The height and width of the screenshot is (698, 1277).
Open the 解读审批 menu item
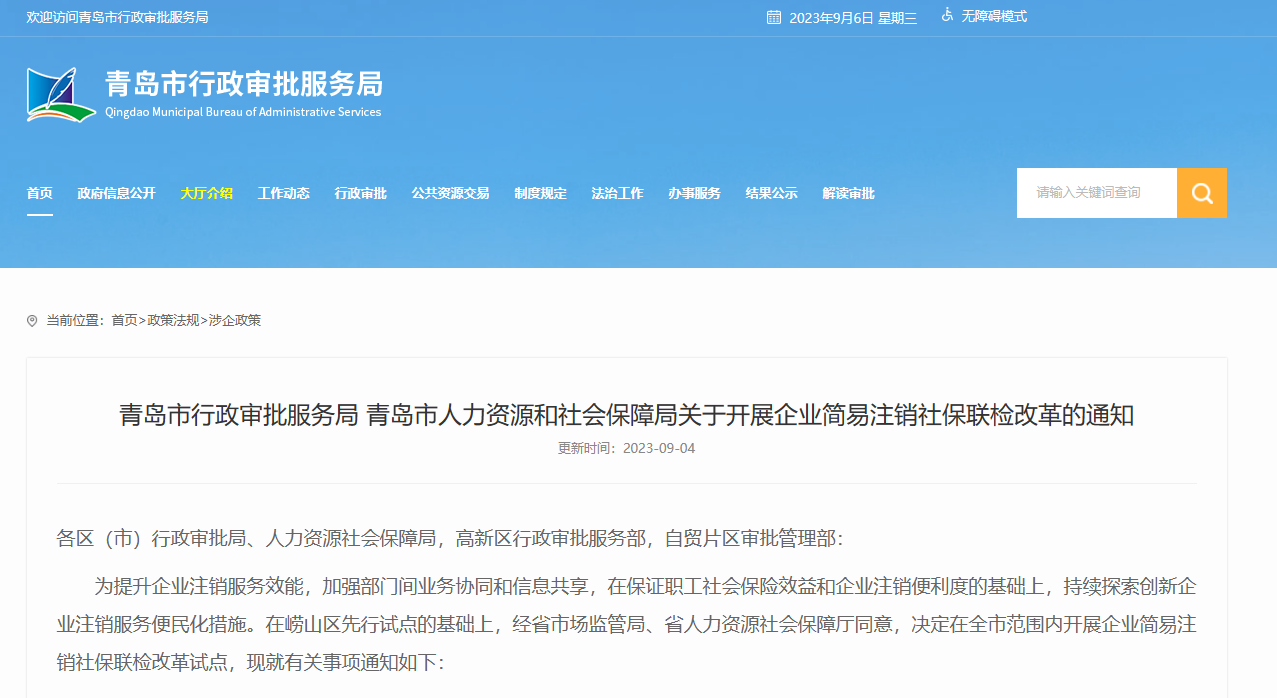click(x=848, y=194)
